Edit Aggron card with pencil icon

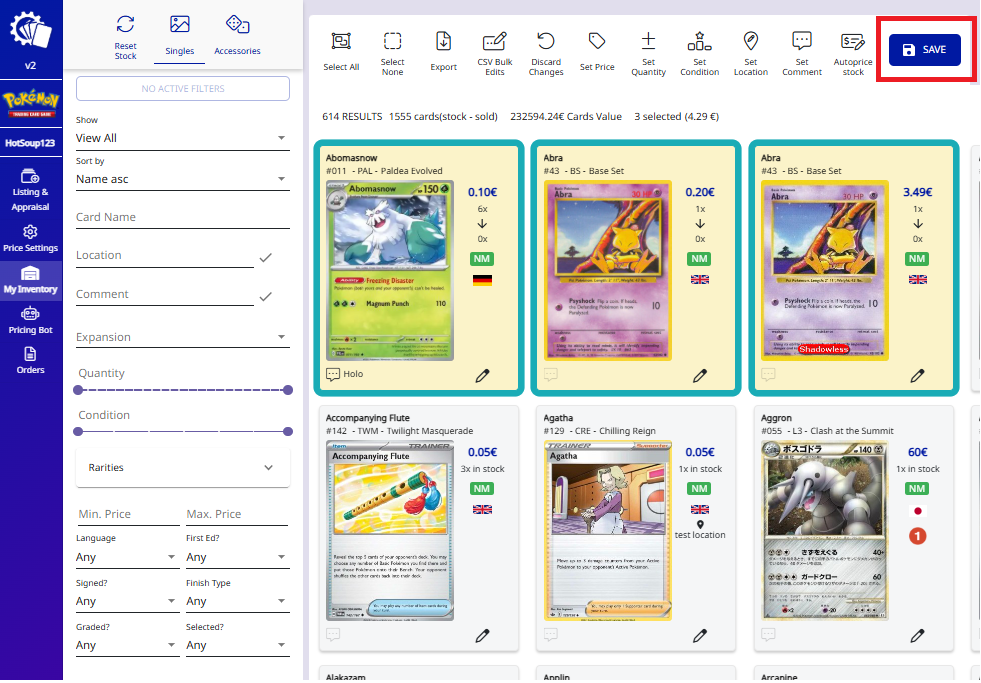(x=917, y=635)
